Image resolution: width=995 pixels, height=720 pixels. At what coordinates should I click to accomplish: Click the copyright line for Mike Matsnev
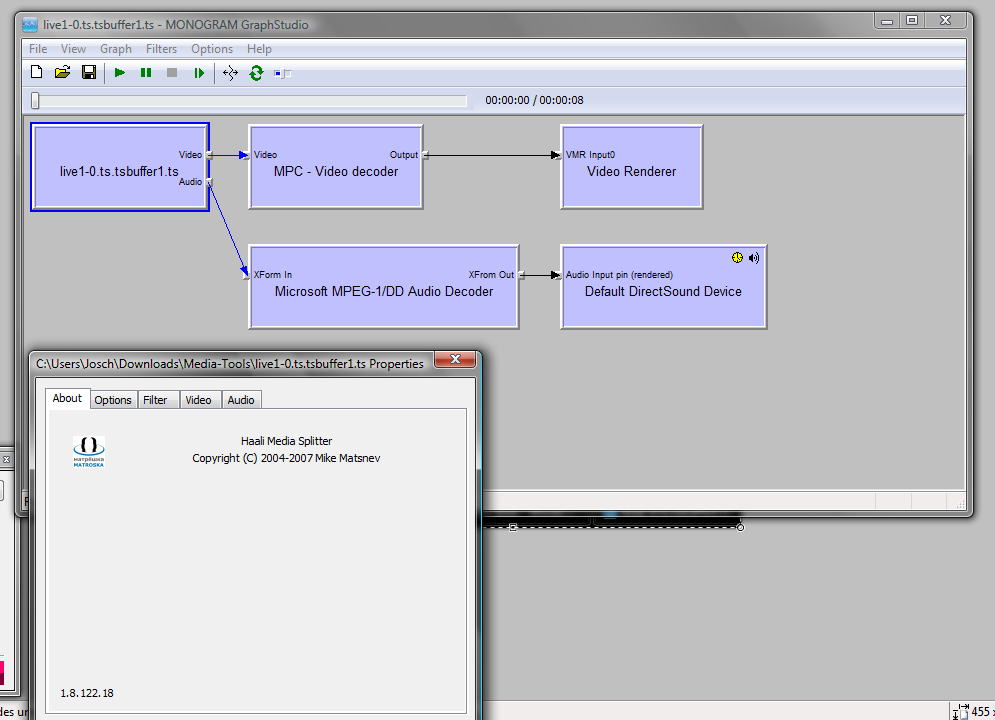pos(286,458)
